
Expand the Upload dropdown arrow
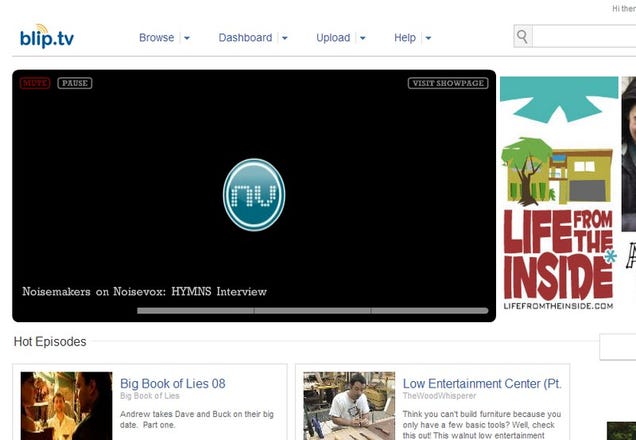pyautogui.click(x=363, y=38)
